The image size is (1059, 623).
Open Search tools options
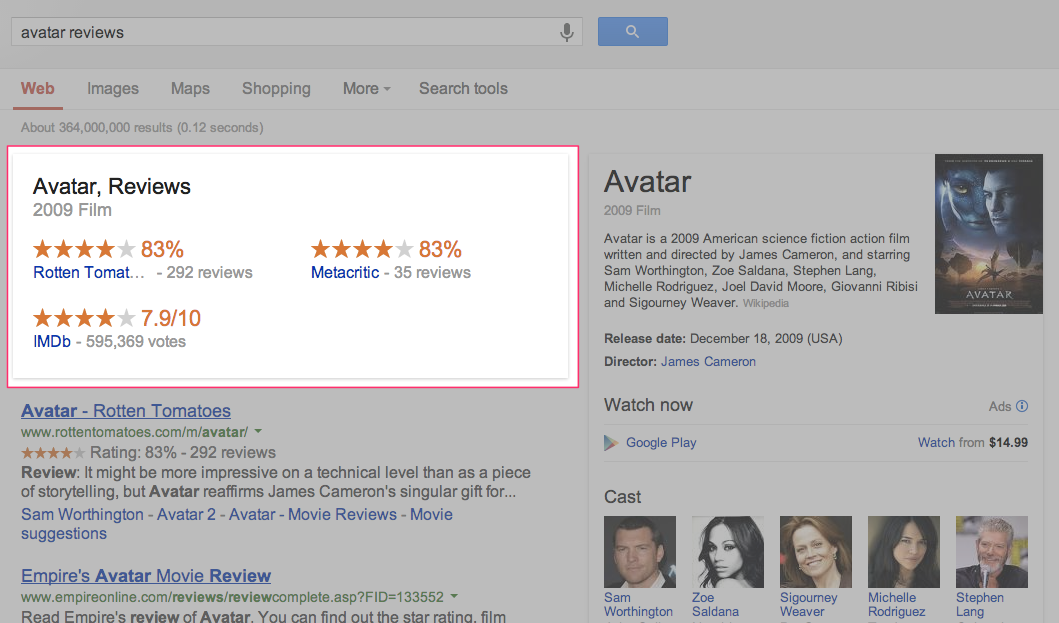(463, 89)
